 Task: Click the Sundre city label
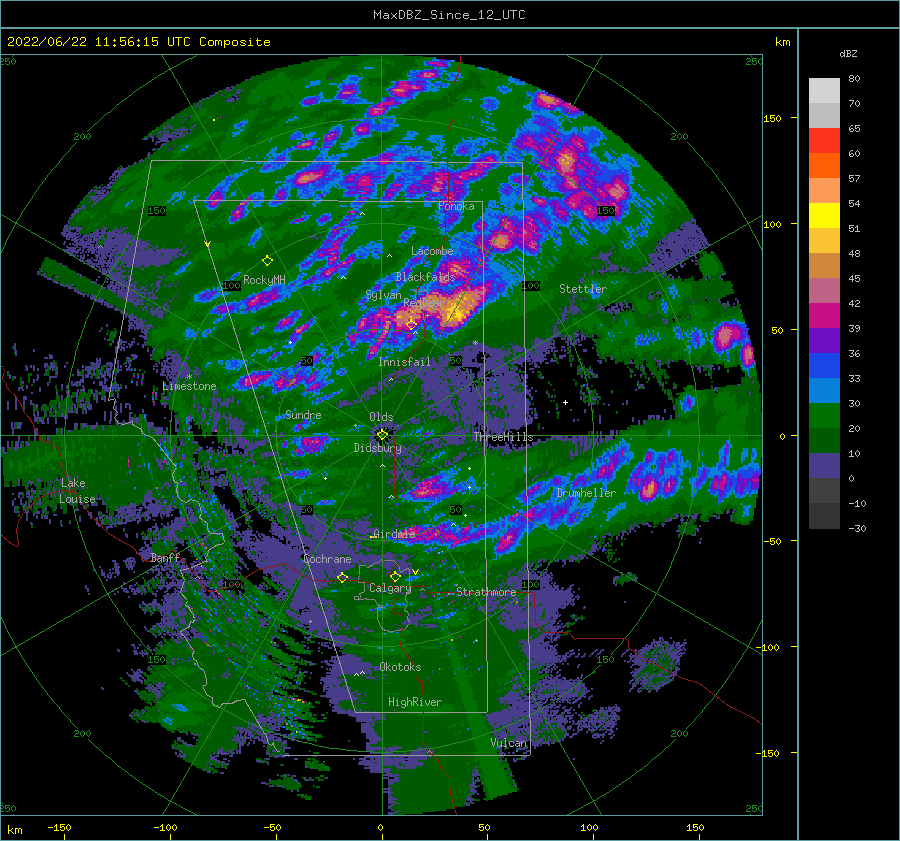(x=303, y=414)
